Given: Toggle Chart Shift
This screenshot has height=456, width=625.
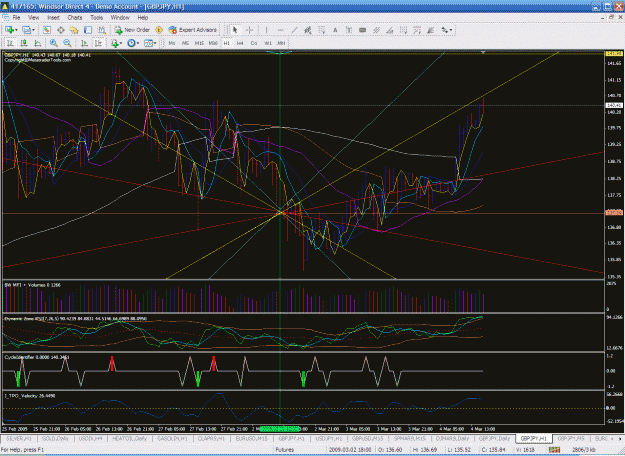Looking at the screenshot, I should click(x=98, y=43).
